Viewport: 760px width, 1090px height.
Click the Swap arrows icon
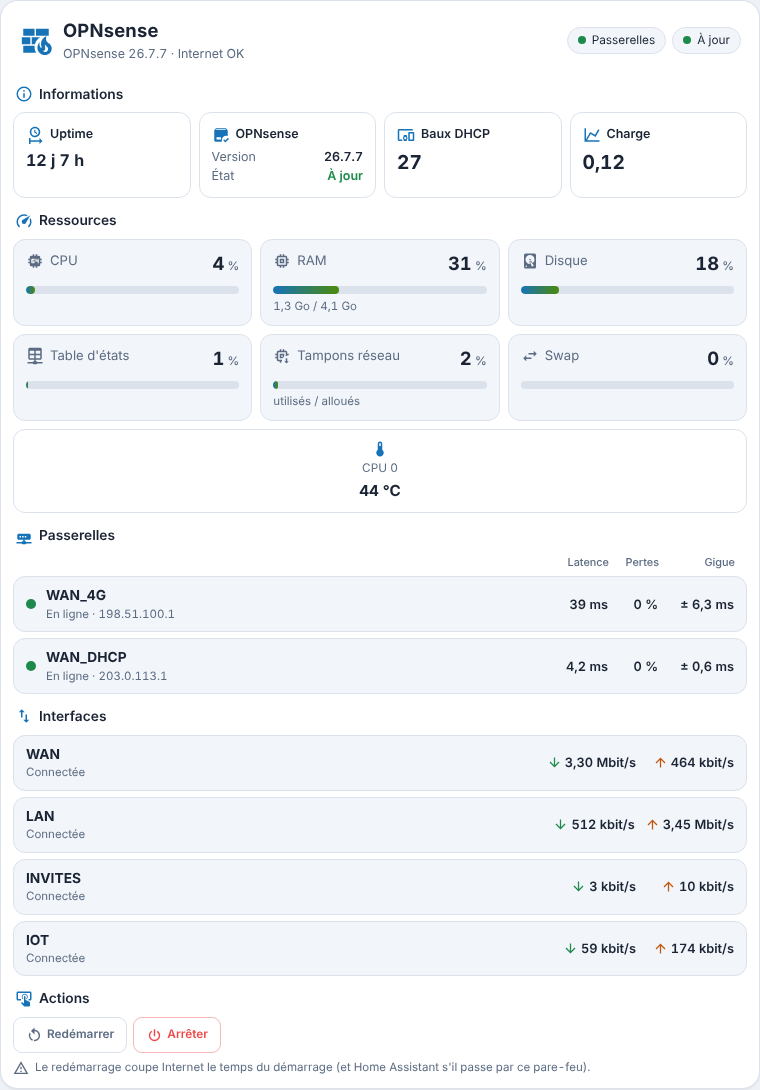(530, 356)
